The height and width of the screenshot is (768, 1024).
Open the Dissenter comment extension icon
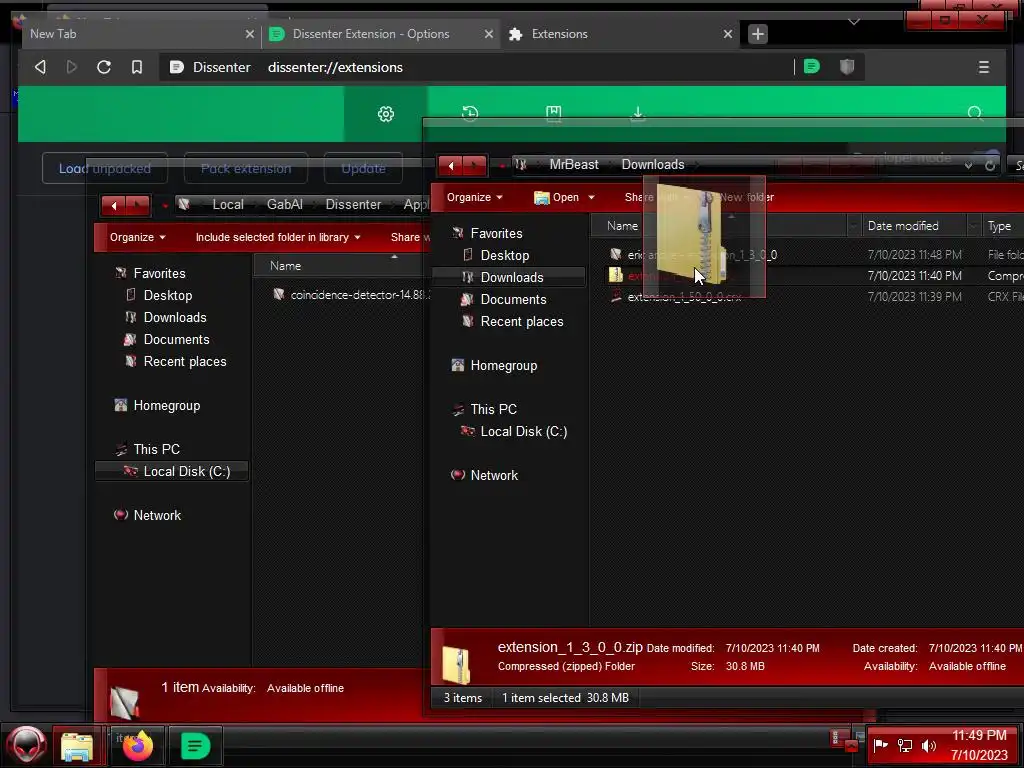click(x=812, y=67)
